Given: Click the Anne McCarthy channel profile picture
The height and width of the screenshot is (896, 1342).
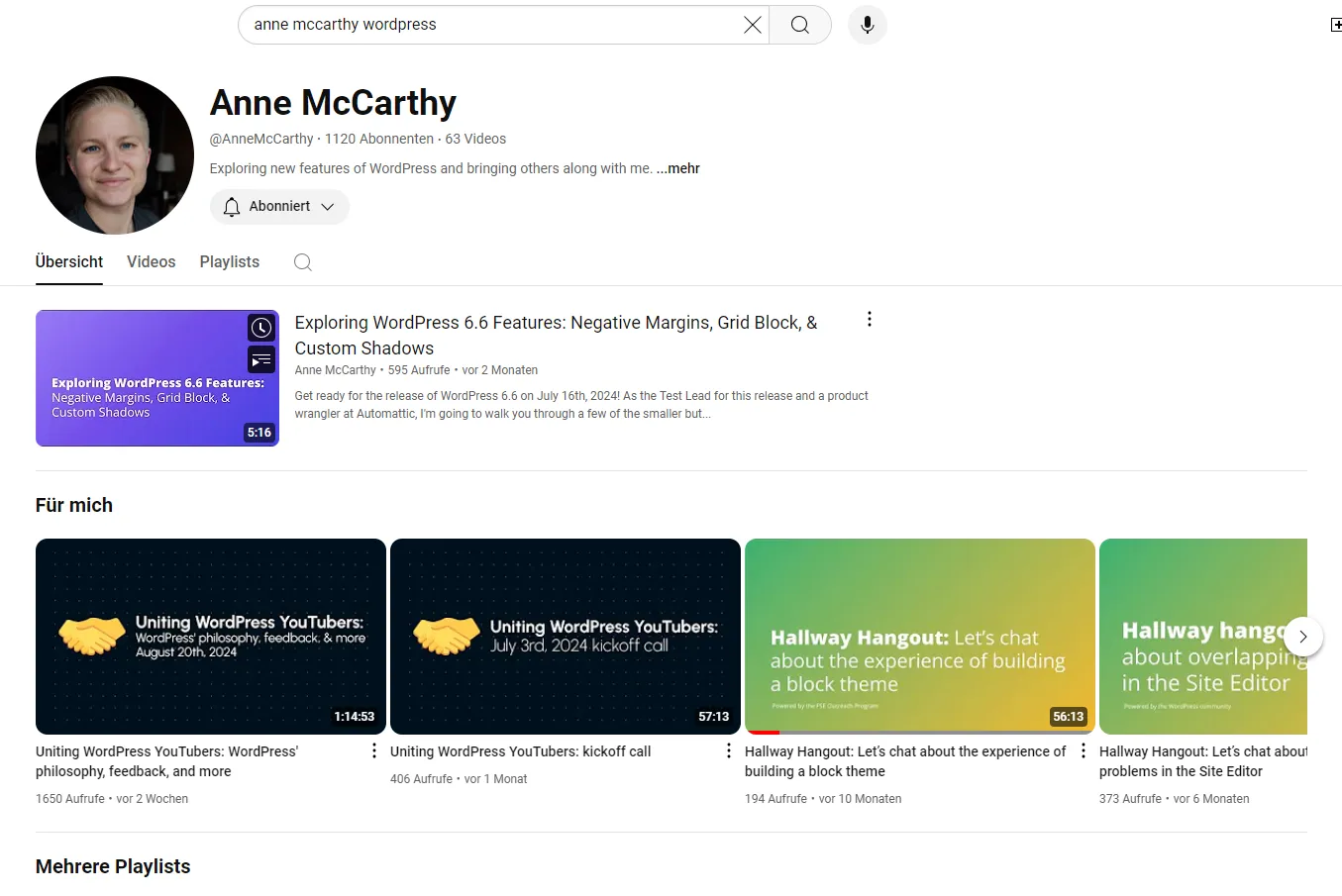Looking at the screenshot, I should coord(115,155).
